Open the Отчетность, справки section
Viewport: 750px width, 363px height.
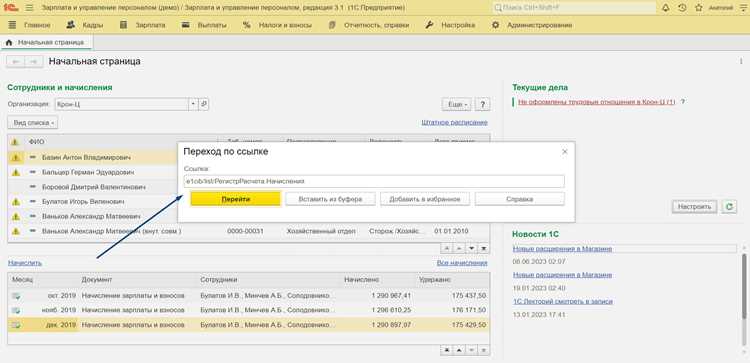pyautogui.click(x=369, y=25)
